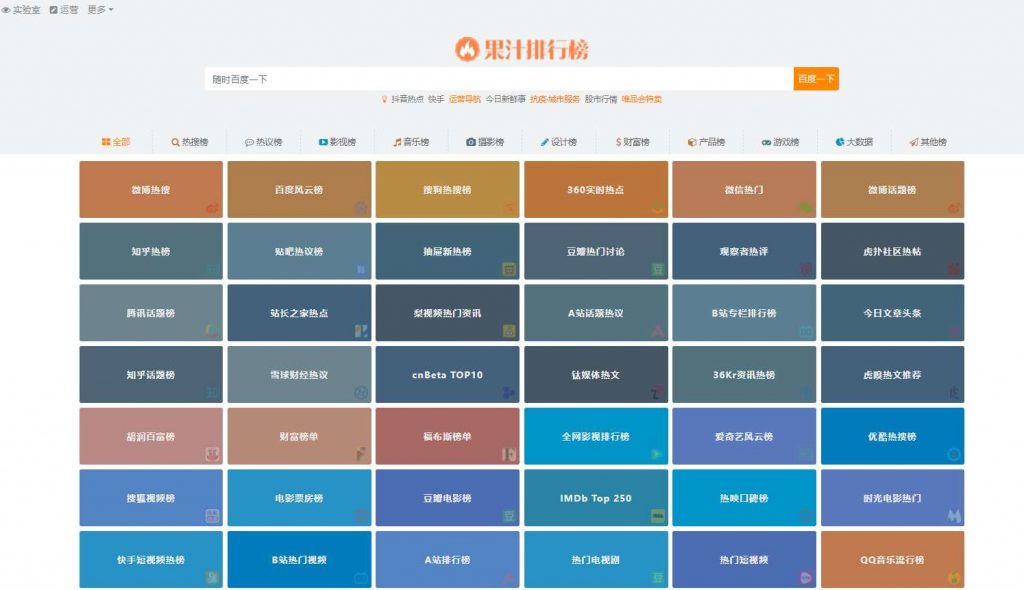Screen dimensions: 1024x590
Task: Open the 运营导航 quick link
Action: tap(465, 99)
